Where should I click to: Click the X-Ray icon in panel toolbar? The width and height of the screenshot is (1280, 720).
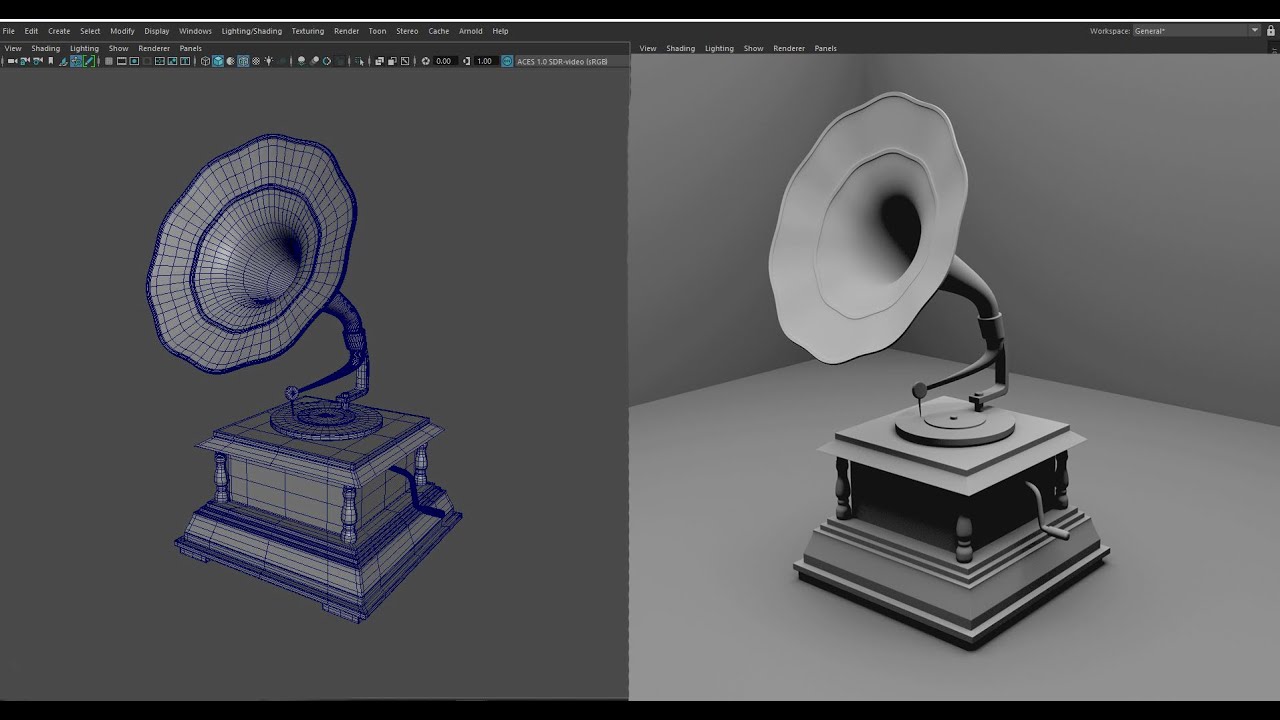click(380, 61)
